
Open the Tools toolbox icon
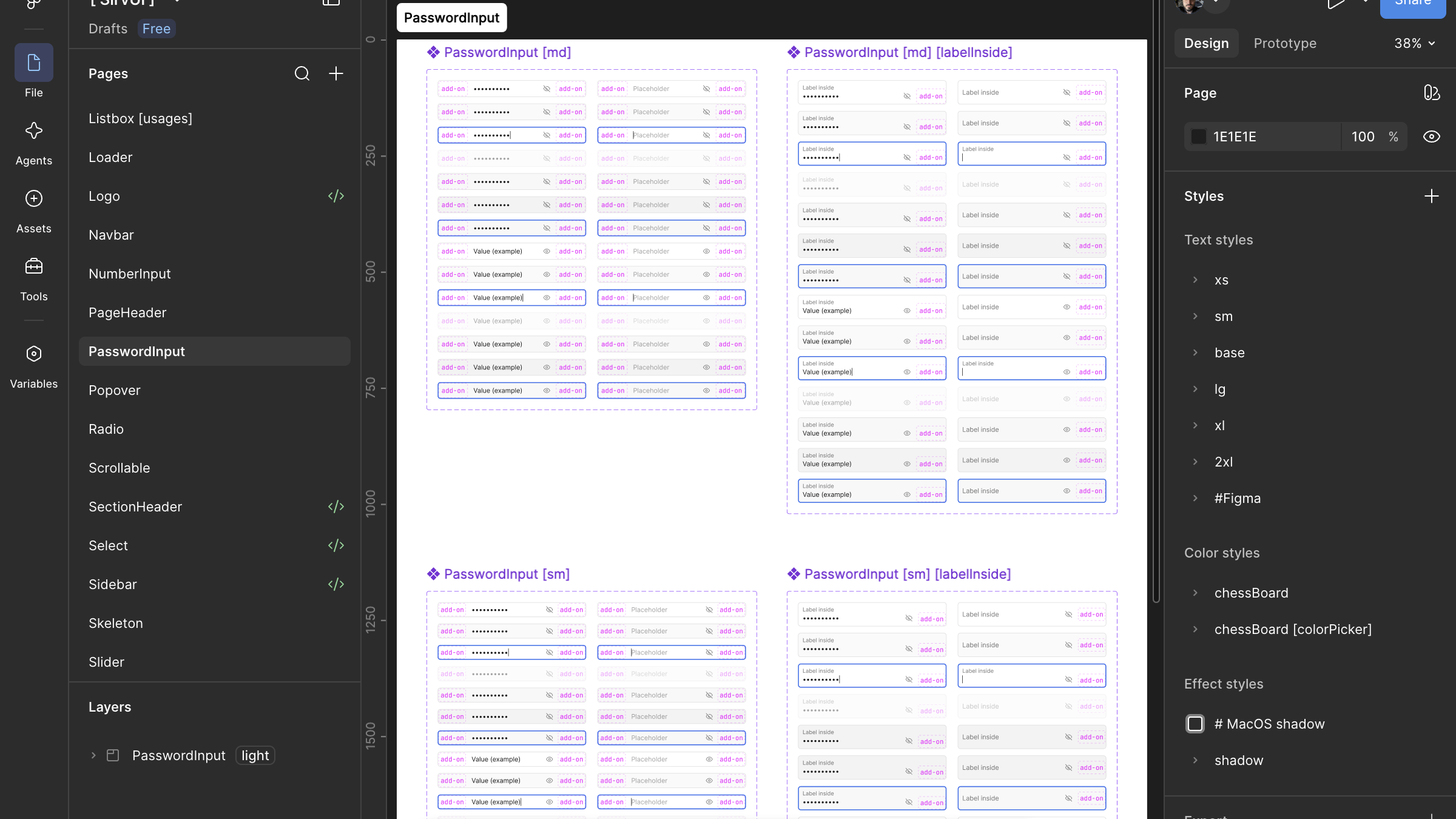(34, 266)
